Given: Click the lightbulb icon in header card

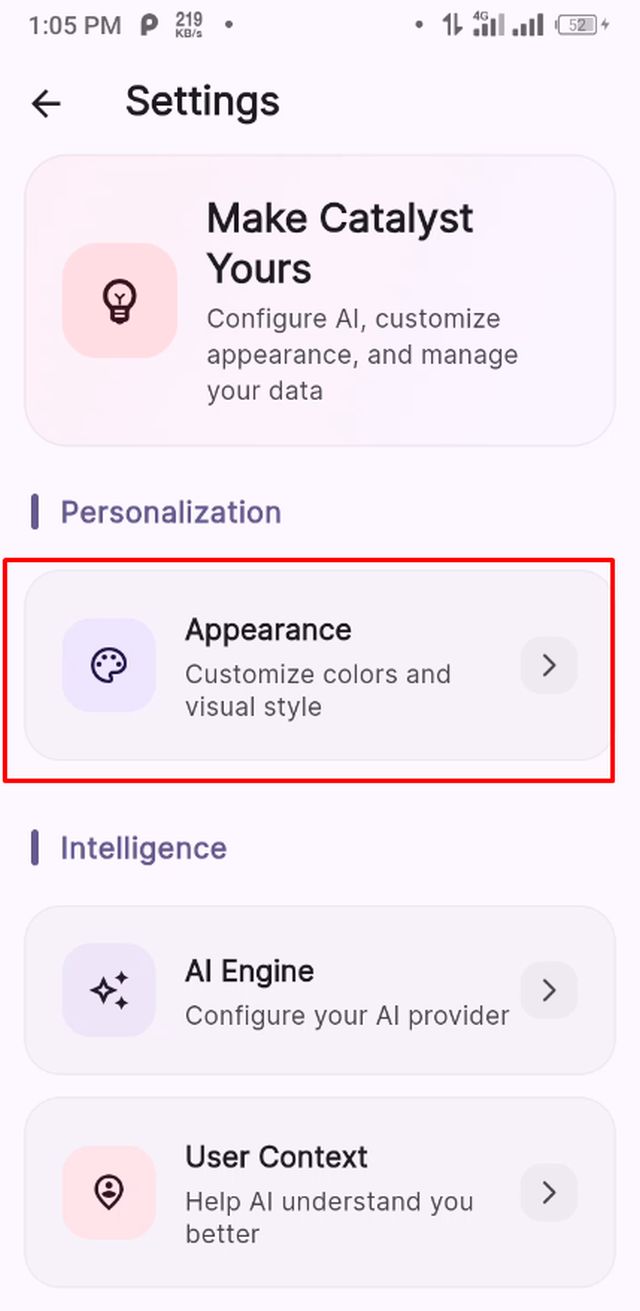Looking at the screenshot, I should (119, 300).
